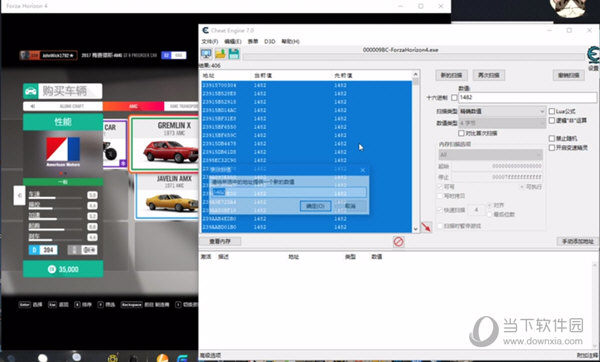
Task: Toggle the 写时拷贝 checkbox
Action: click(440, 196)
